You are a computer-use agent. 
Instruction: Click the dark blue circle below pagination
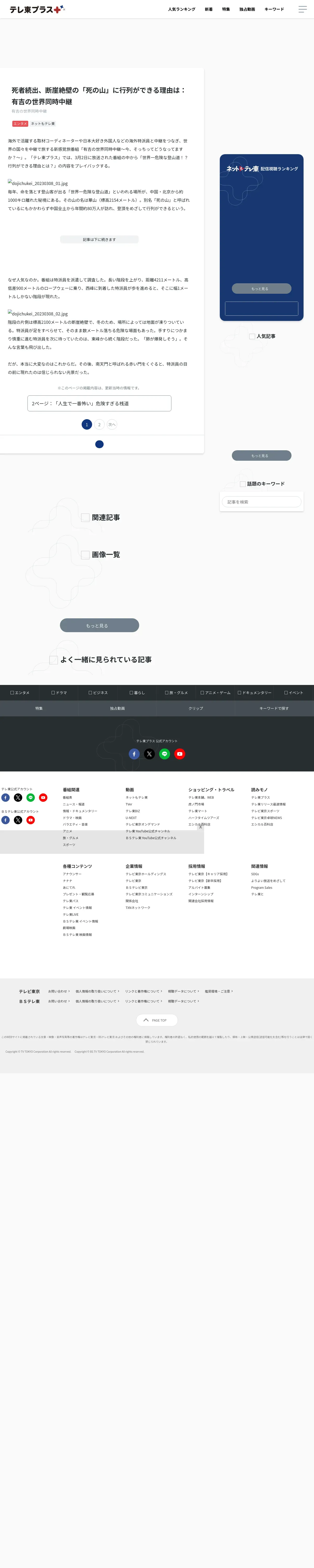tap(99, 444)
